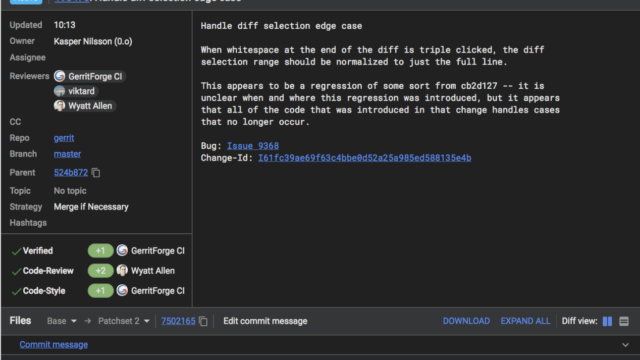Open the Issue 9368 bug link
Screen dimensions: 640x360
tap(253, 146)
